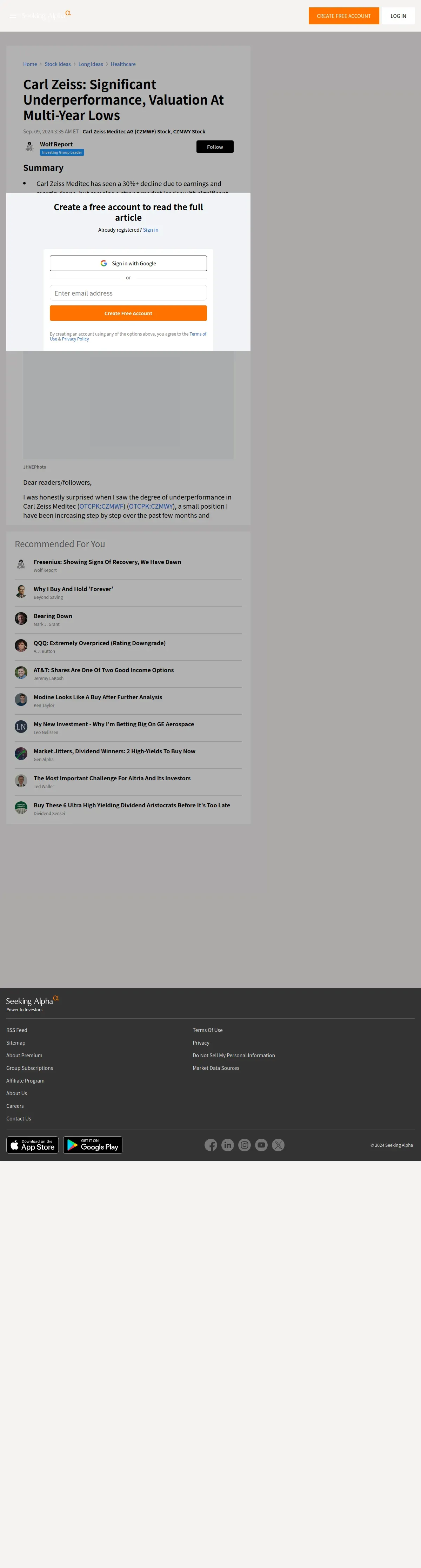Focus the email address input field
Screen dimensions: 421x1568
128,293
